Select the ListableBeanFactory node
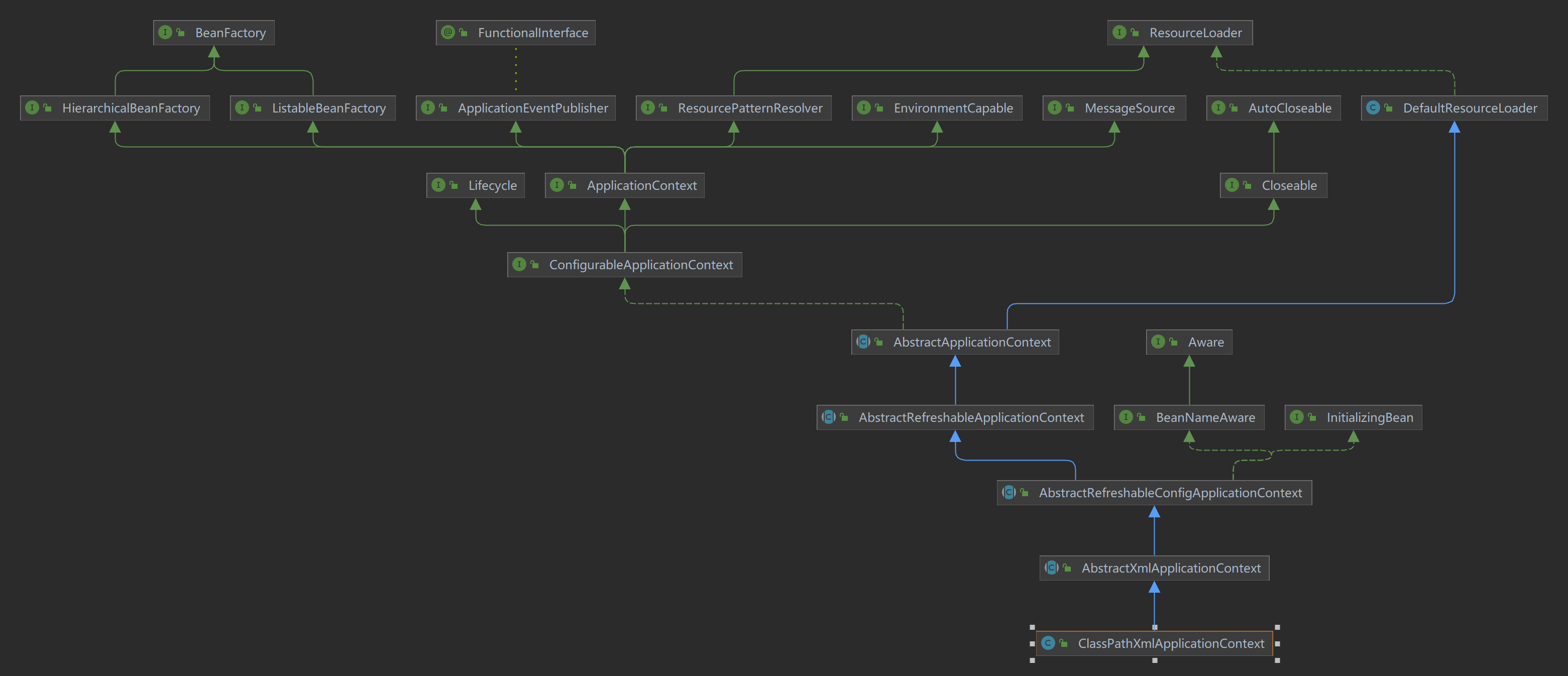Viewport: 1568px width, 676px height. point(328,108)
